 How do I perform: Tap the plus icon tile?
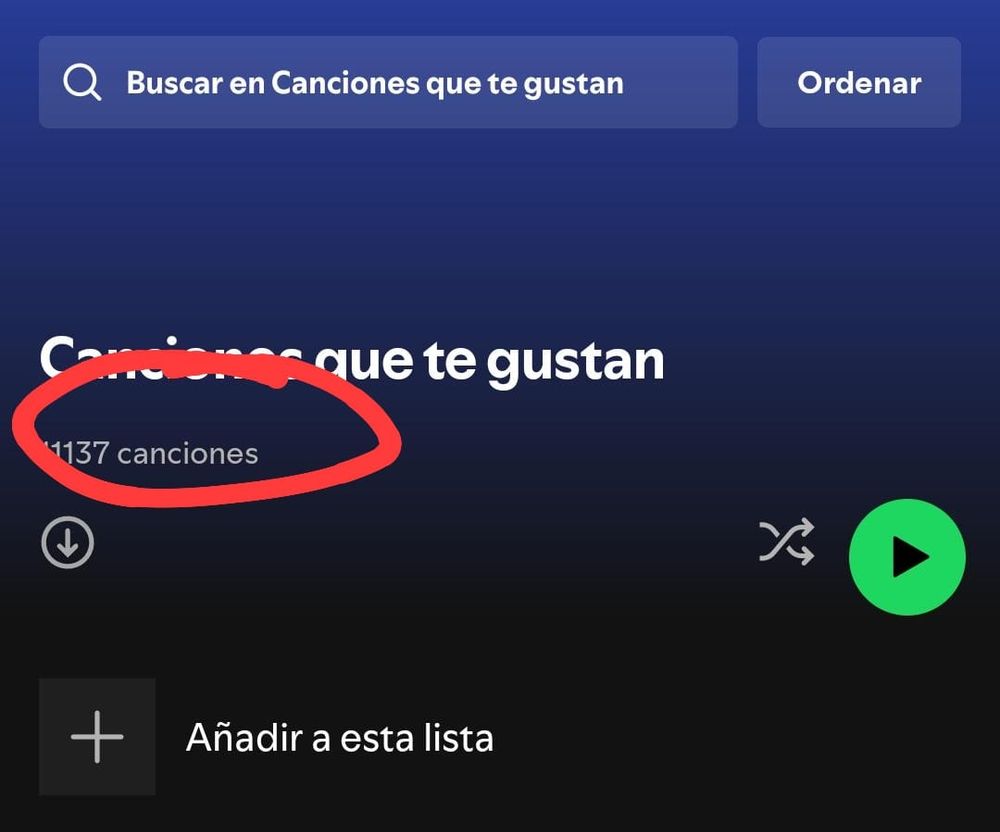pyautogui.click(x=97, y=737)
